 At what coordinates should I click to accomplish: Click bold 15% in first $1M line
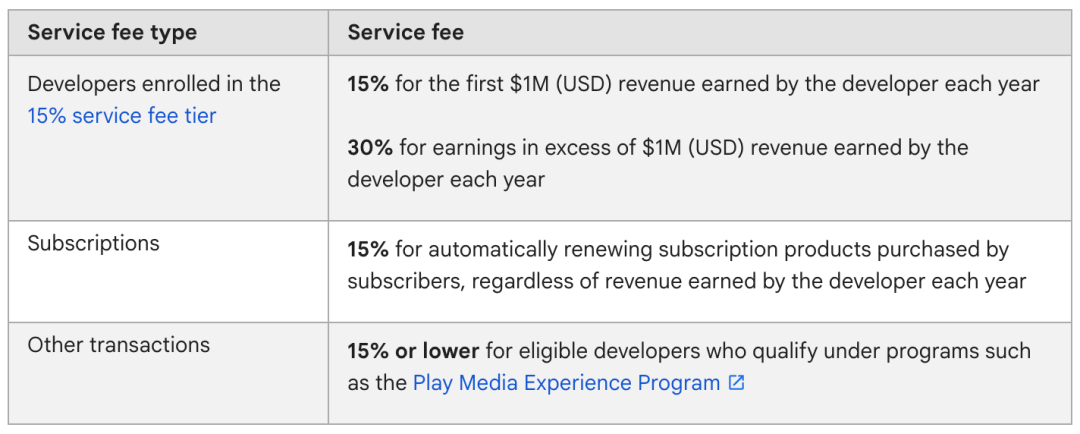(x=368, y=84)
